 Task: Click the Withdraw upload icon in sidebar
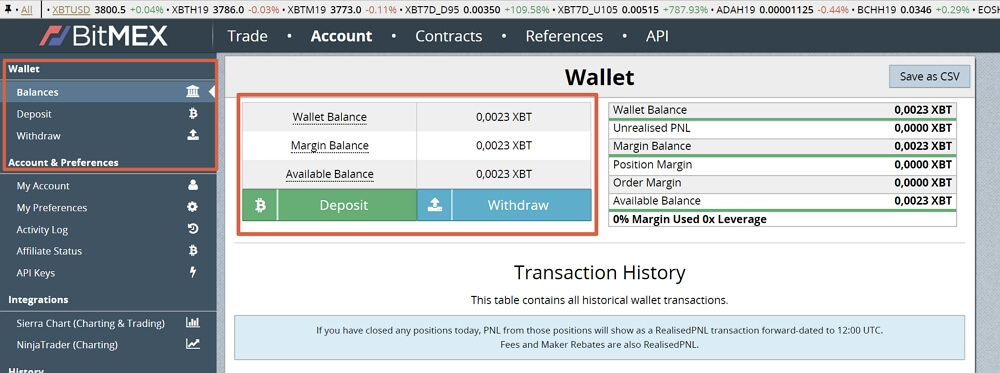(193, 135)
